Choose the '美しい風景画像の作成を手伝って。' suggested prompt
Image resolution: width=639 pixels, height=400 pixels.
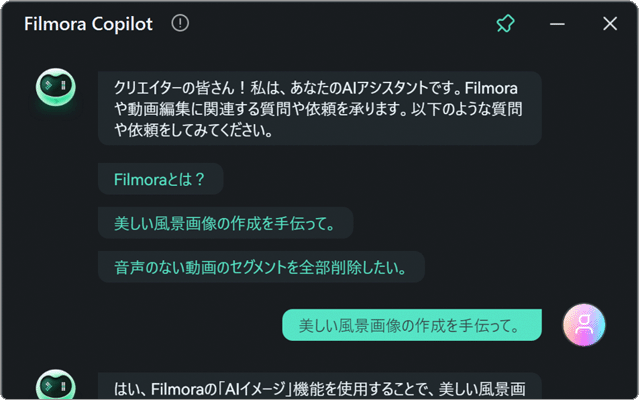point(225,223)
